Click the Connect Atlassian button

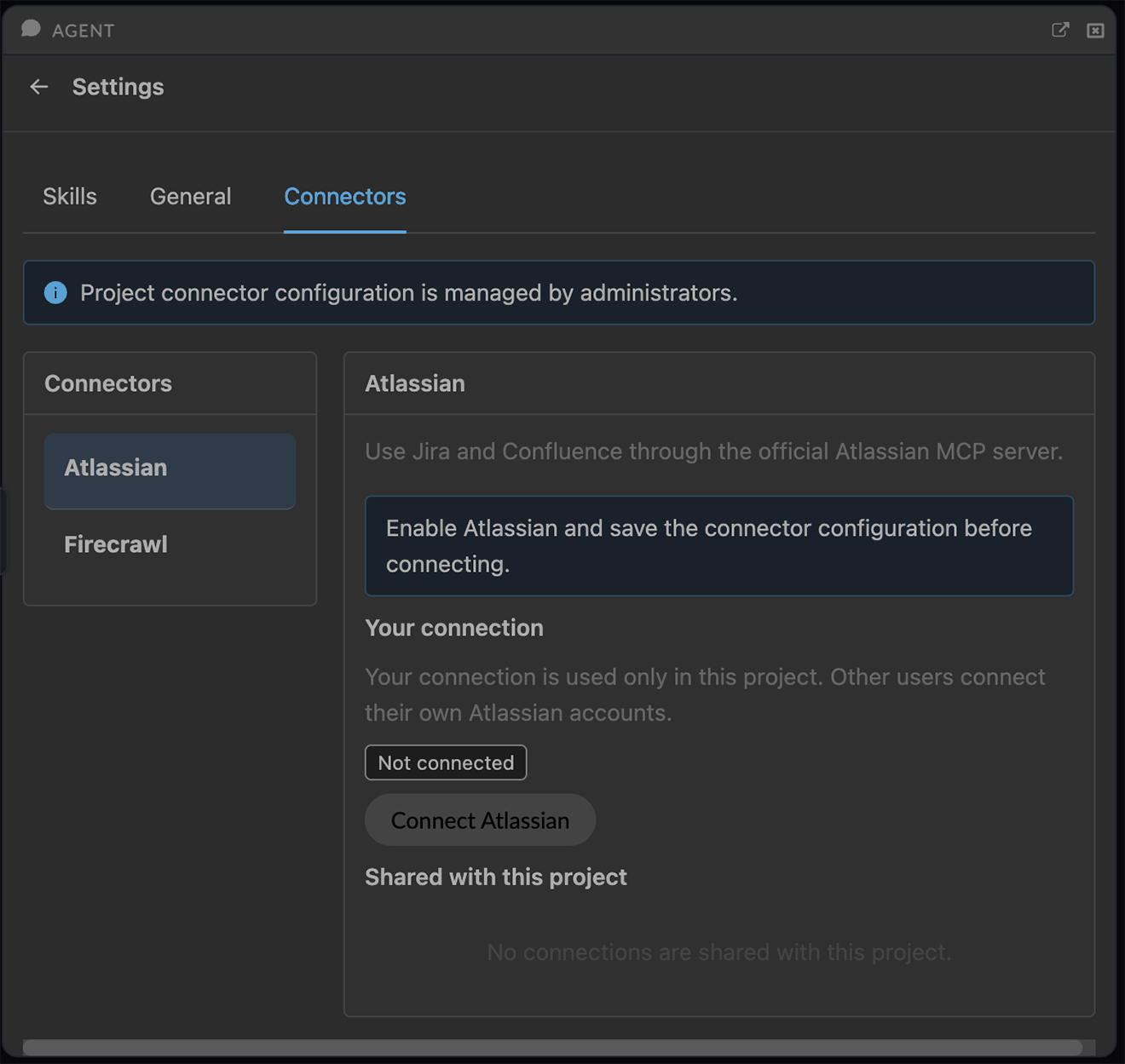480,820
